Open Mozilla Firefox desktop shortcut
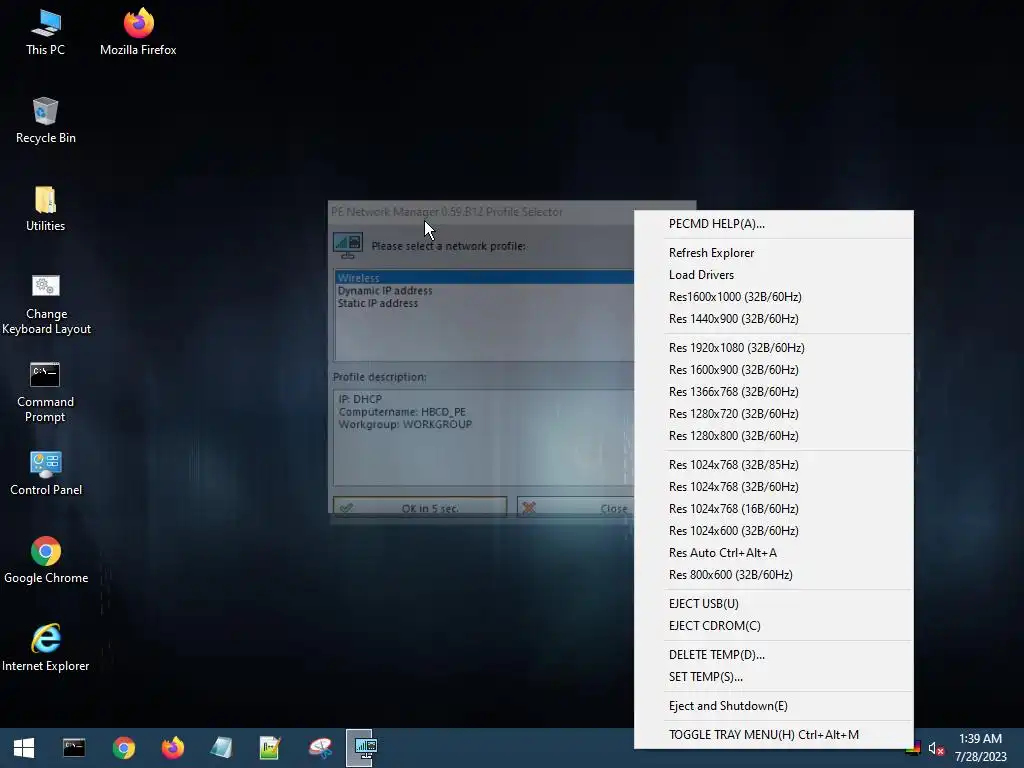Image resolution: width=1024 pixels, height=768 pixels. click(x=138, y=33)
